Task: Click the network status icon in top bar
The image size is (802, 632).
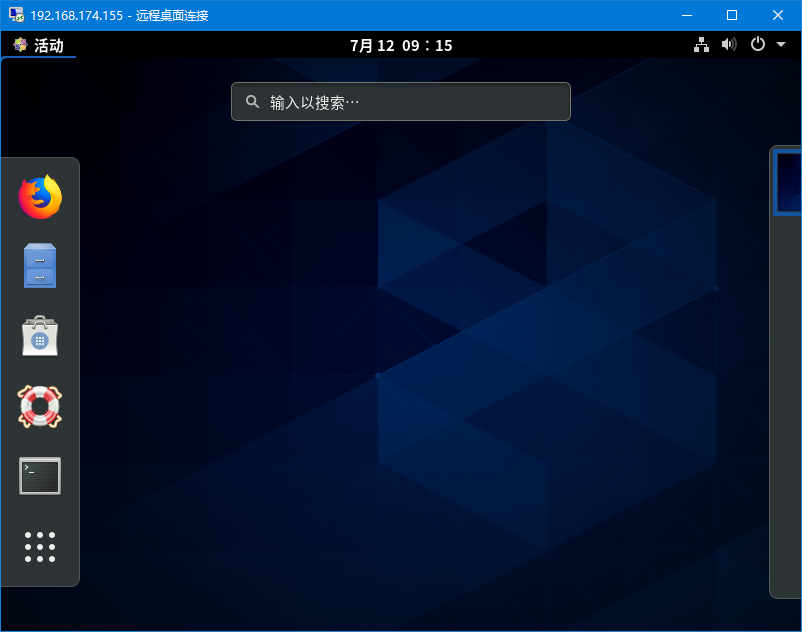Action: (701, 44)
